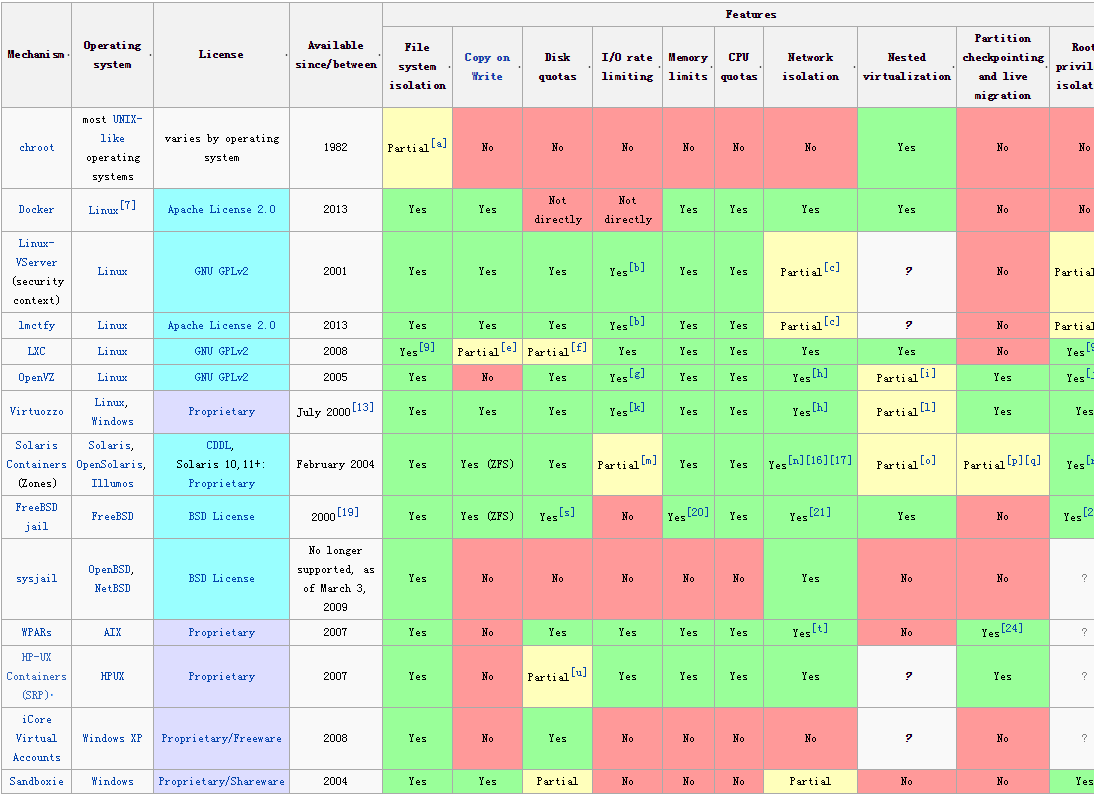The height and width of the screenshot is (797, 1094).
Task: Open the OpenBSD operating system link
Action: pyautogui.click(x=110, y=569)
